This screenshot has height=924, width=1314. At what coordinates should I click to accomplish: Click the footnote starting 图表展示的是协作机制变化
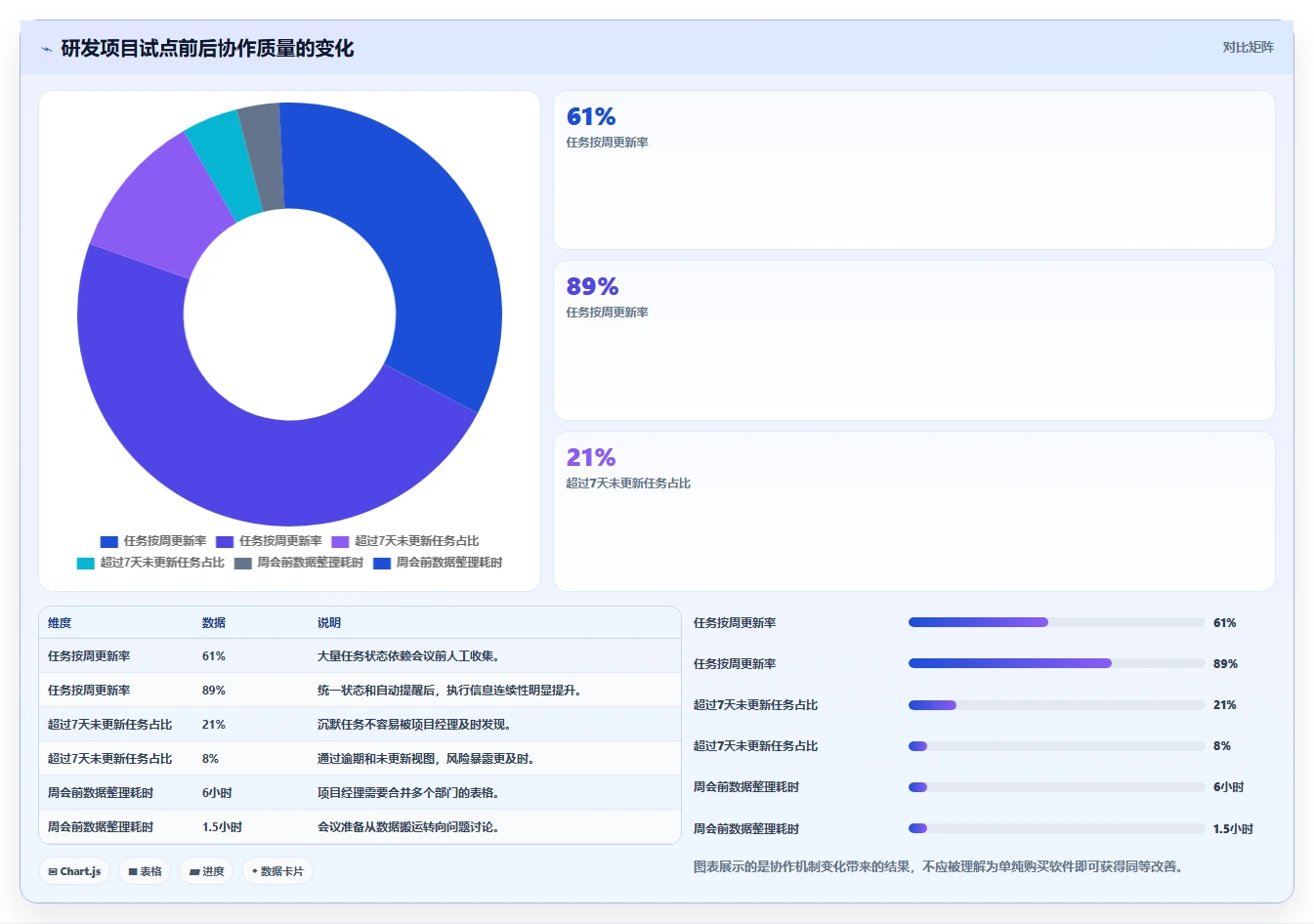(x=938, y=866)
